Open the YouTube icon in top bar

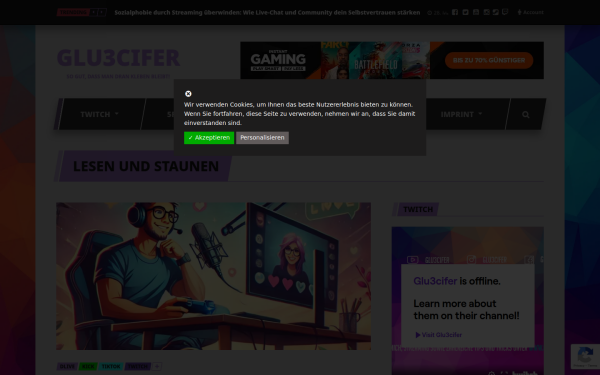click(476, 12)
